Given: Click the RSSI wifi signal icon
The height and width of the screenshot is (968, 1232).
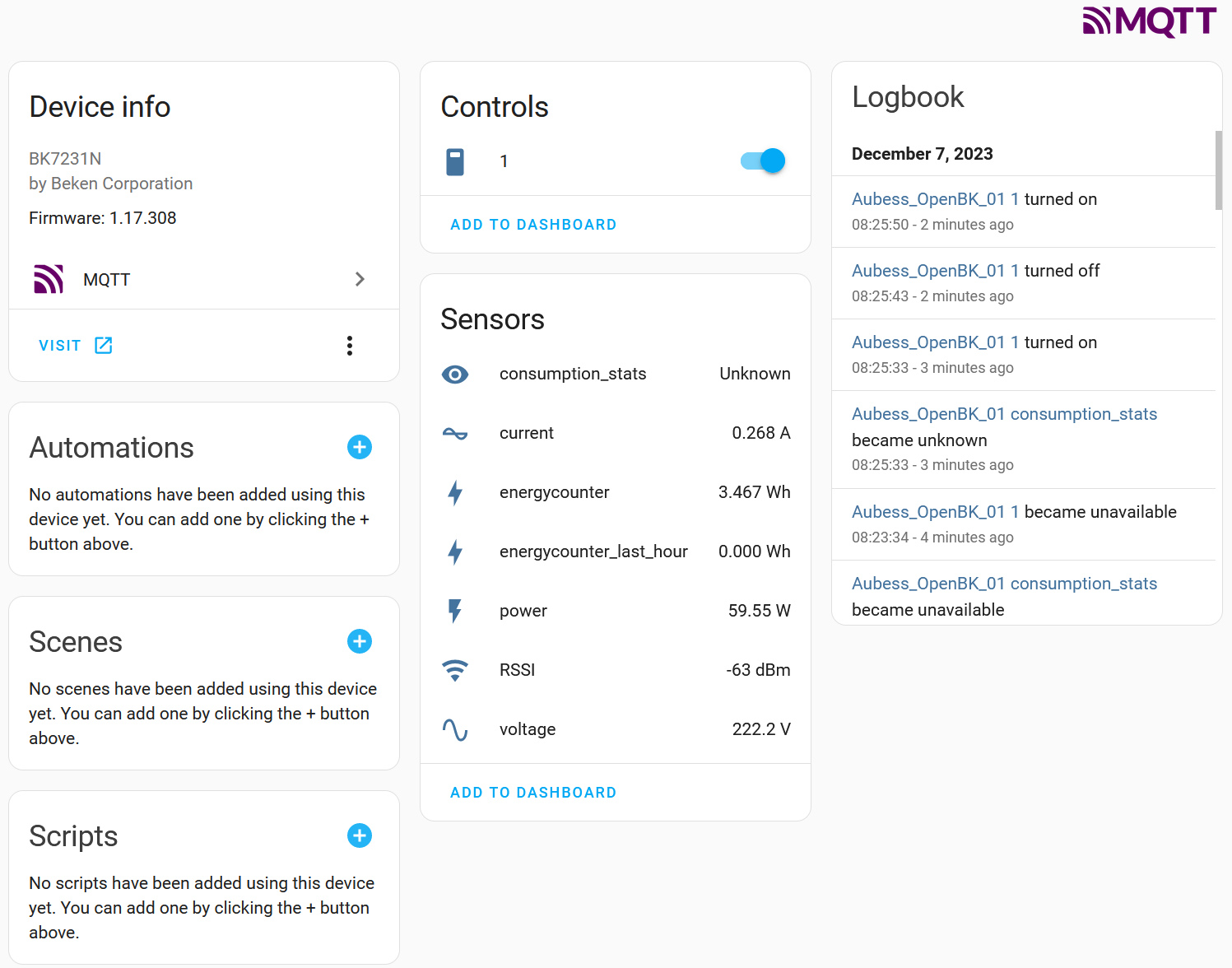Looking at the screenshot, I should [x=455, y=670].
